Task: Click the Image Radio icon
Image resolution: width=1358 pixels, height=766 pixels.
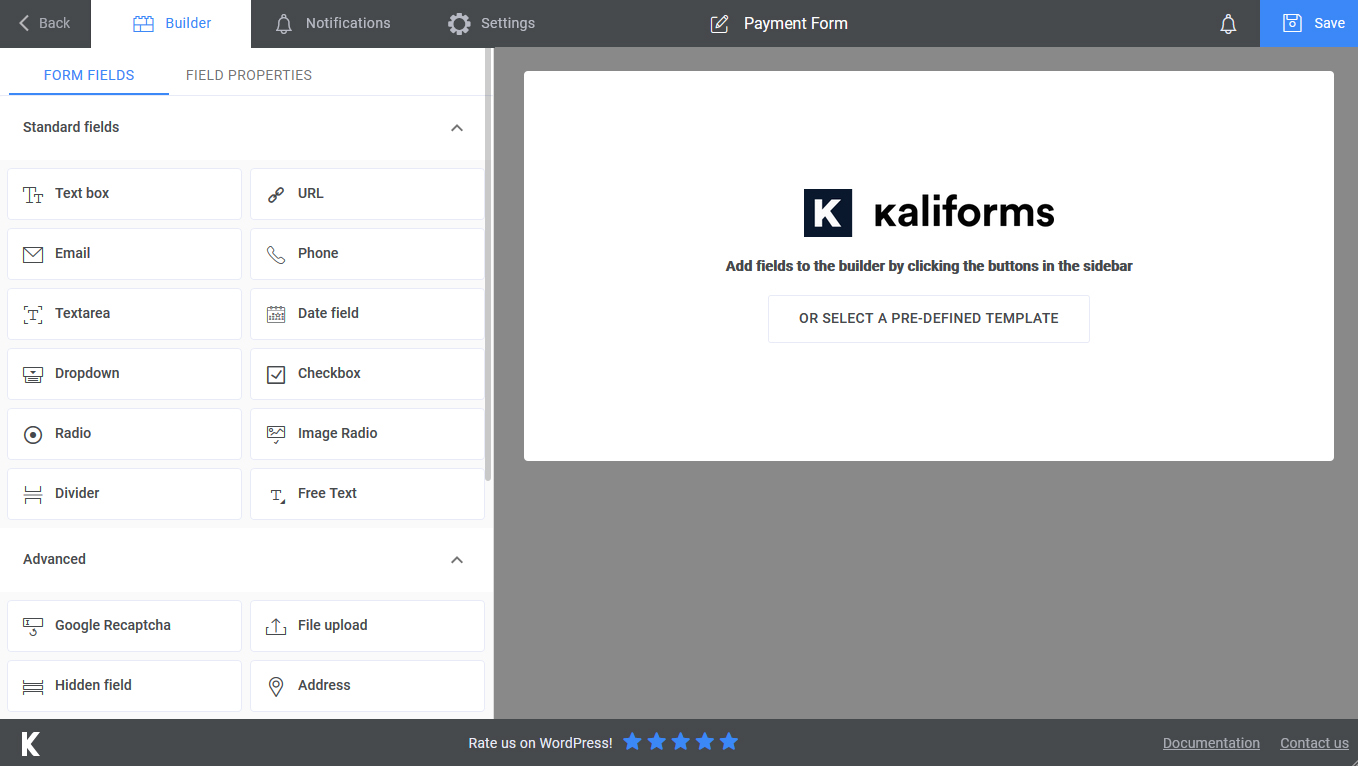Action: pos(276,434)
